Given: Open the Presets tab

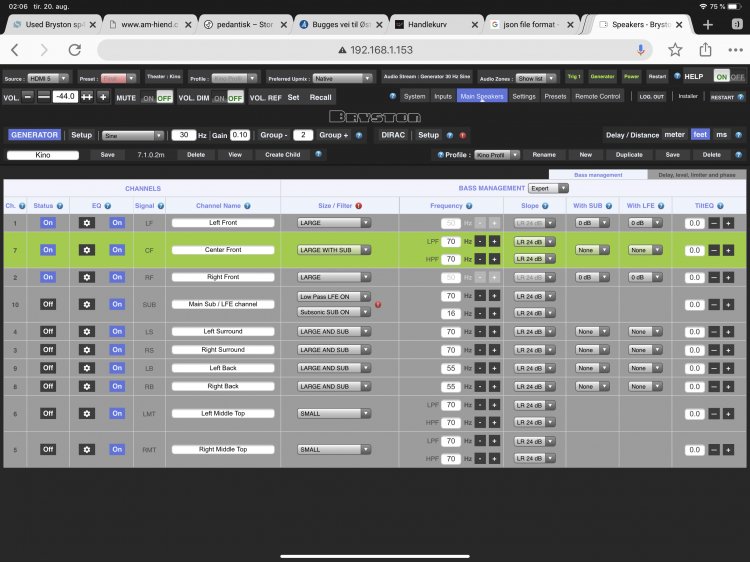Looking at the screenshot, I should [x=555, y=96].
